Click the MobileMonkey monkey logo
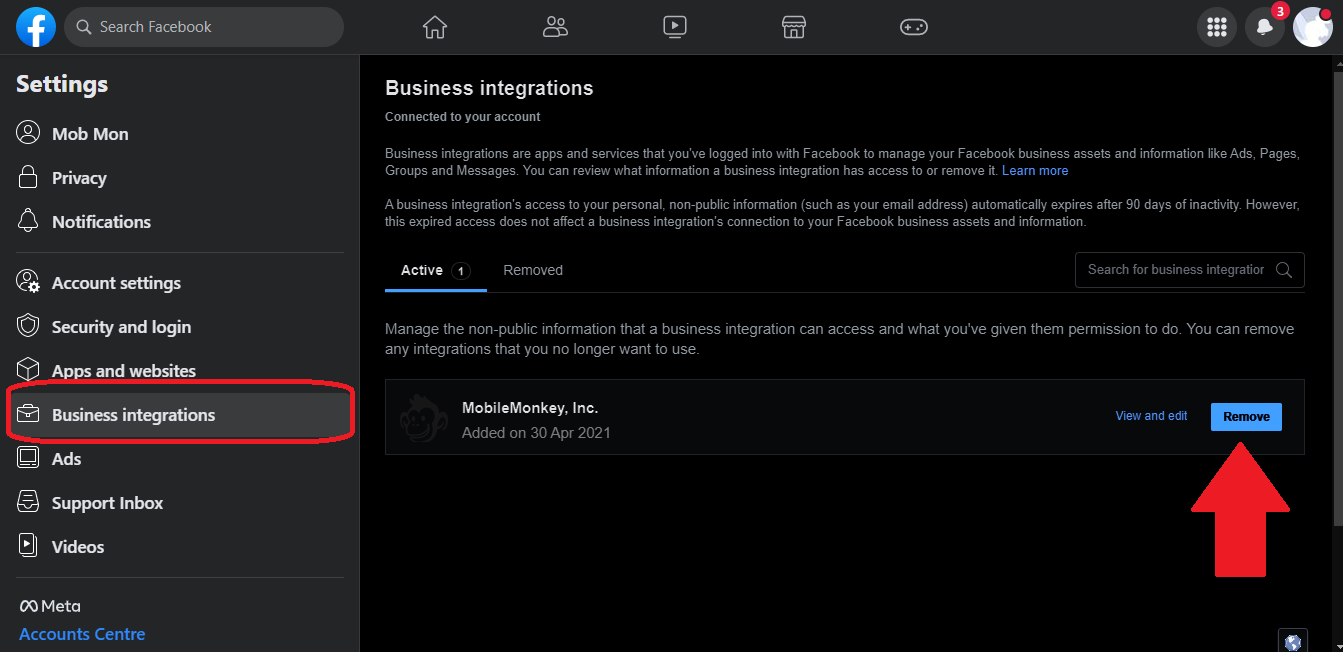 424,418
